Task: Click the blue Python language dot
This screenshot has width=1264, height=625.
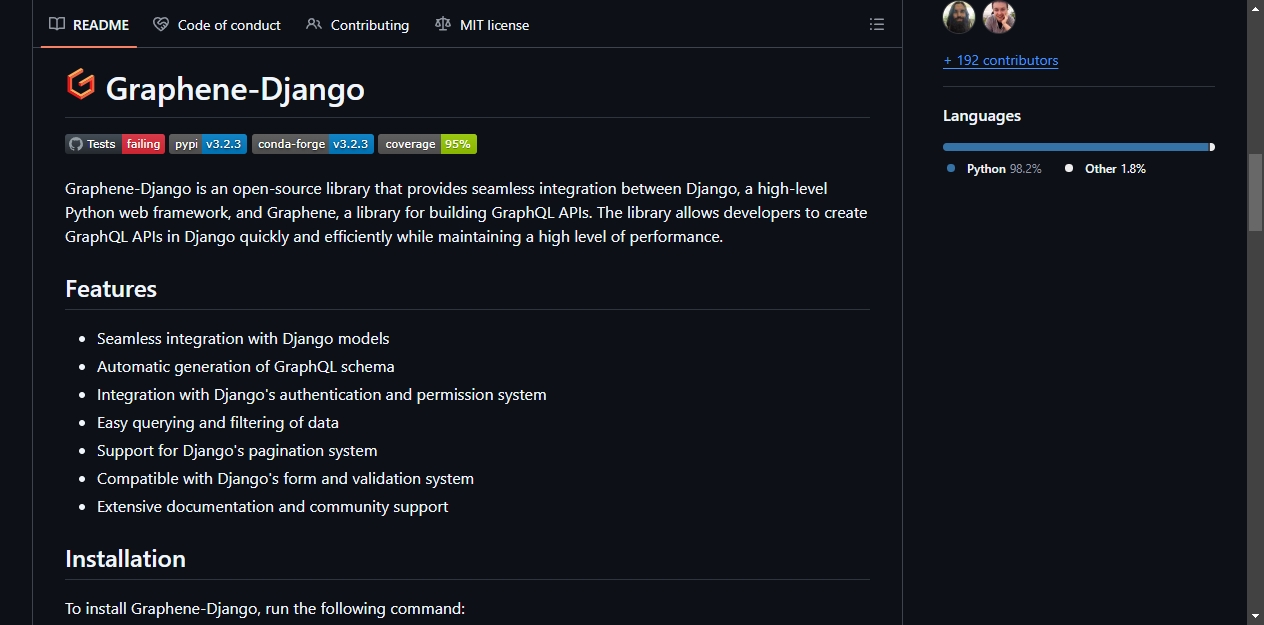Action: click(x=951, y=168)
